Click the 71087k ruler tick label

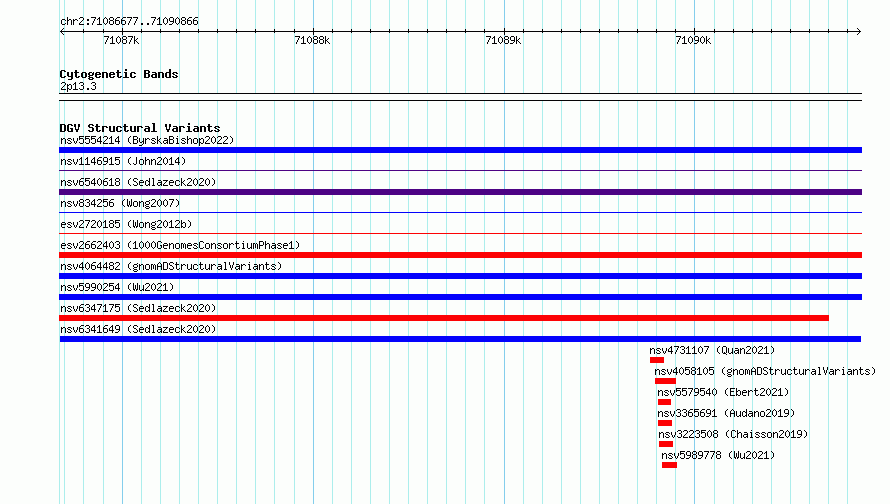point(121,40)
